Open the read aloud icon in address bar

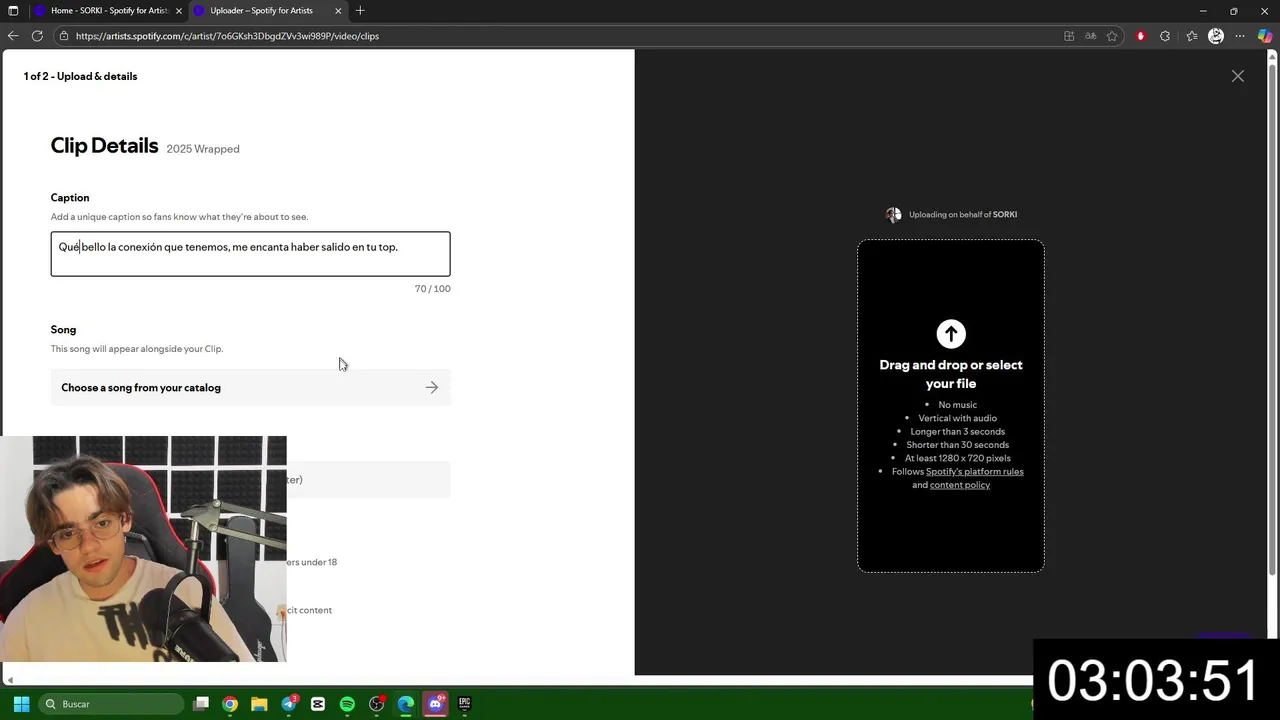1090,36
